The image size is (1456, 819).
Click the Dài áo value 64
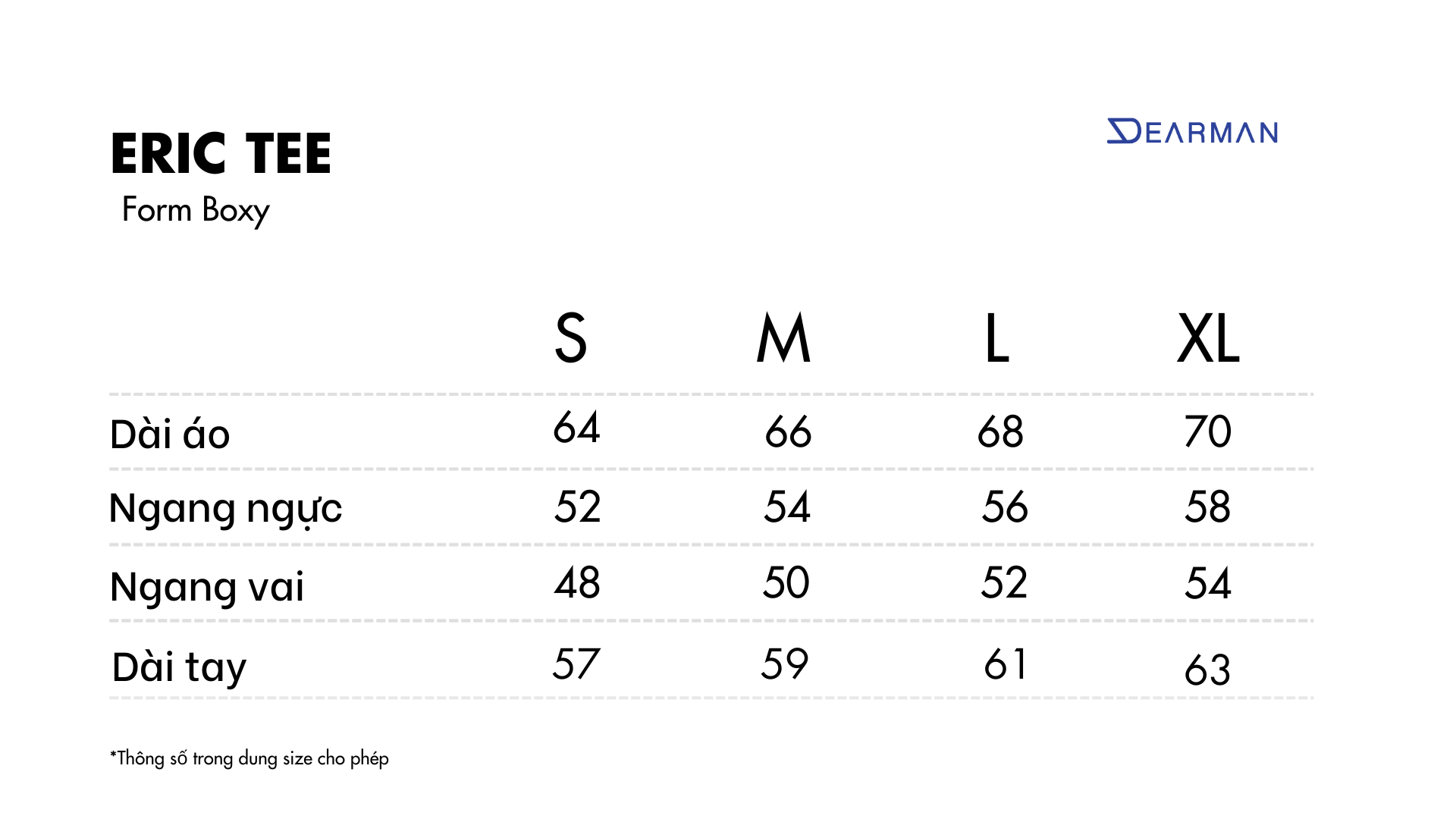point(576,427)
